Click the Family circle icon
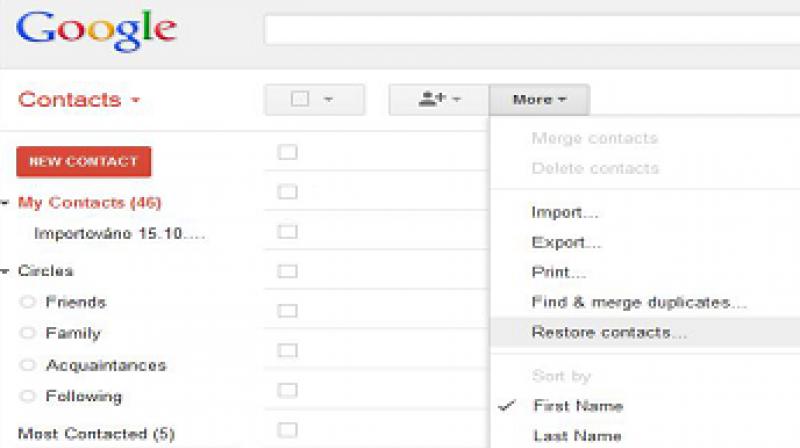Screen dimensions: 800x448 click(27, 333)
